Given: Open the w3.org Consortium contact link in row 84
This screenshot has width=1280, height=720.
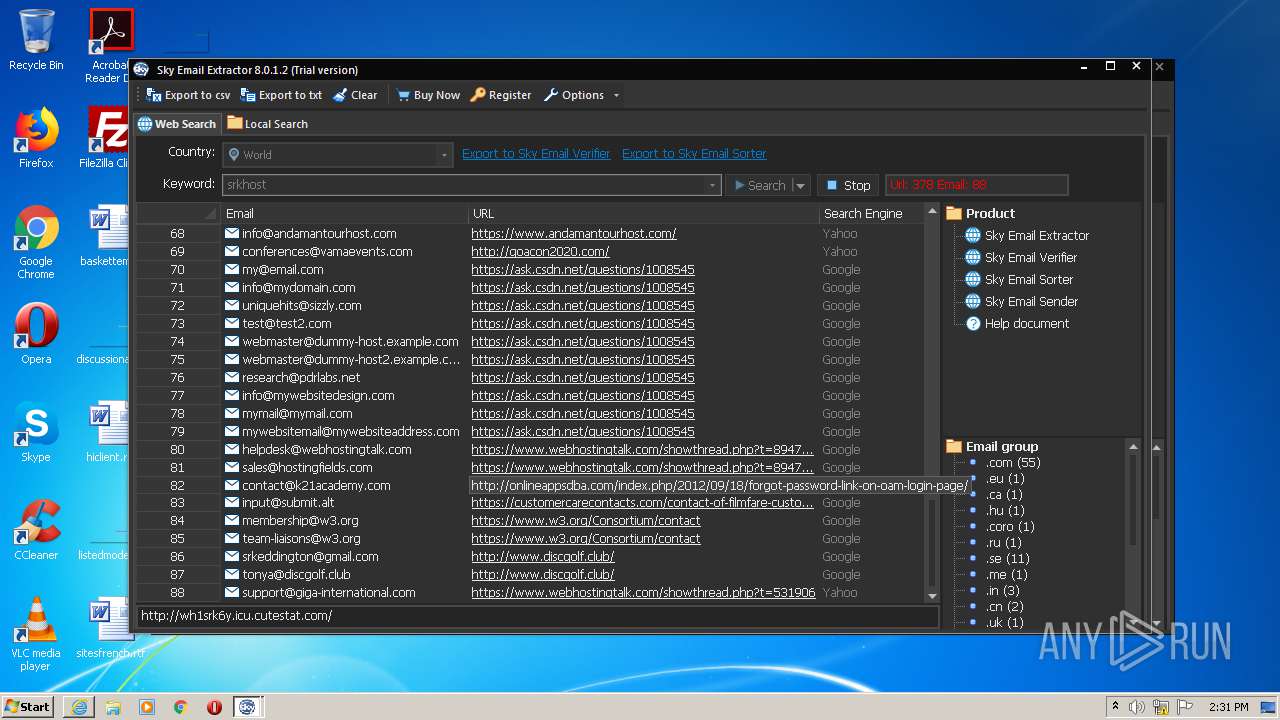Looking at the screenshot, I should [586, 521].
